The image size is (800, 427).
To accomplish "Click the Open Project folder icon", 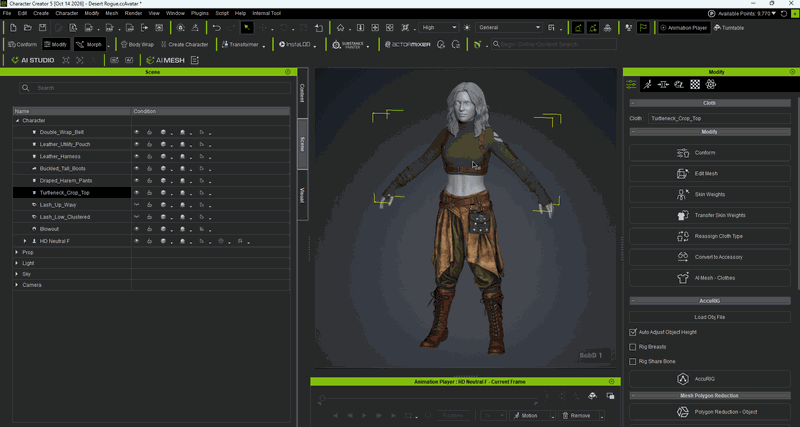I will (28, 28).
